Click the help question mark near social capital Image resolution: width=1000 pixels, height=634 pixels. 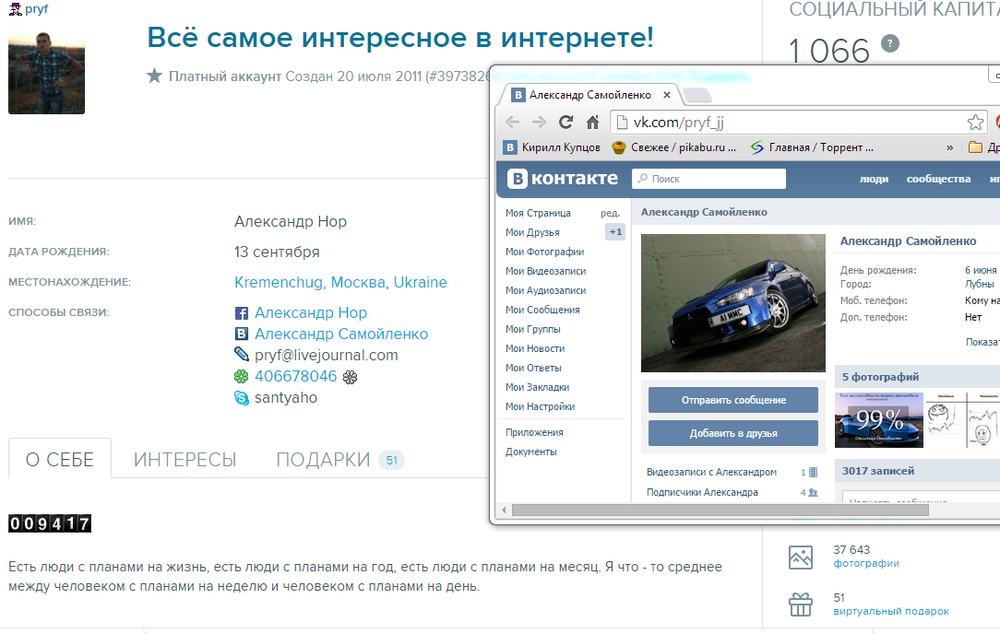[890, 44]
